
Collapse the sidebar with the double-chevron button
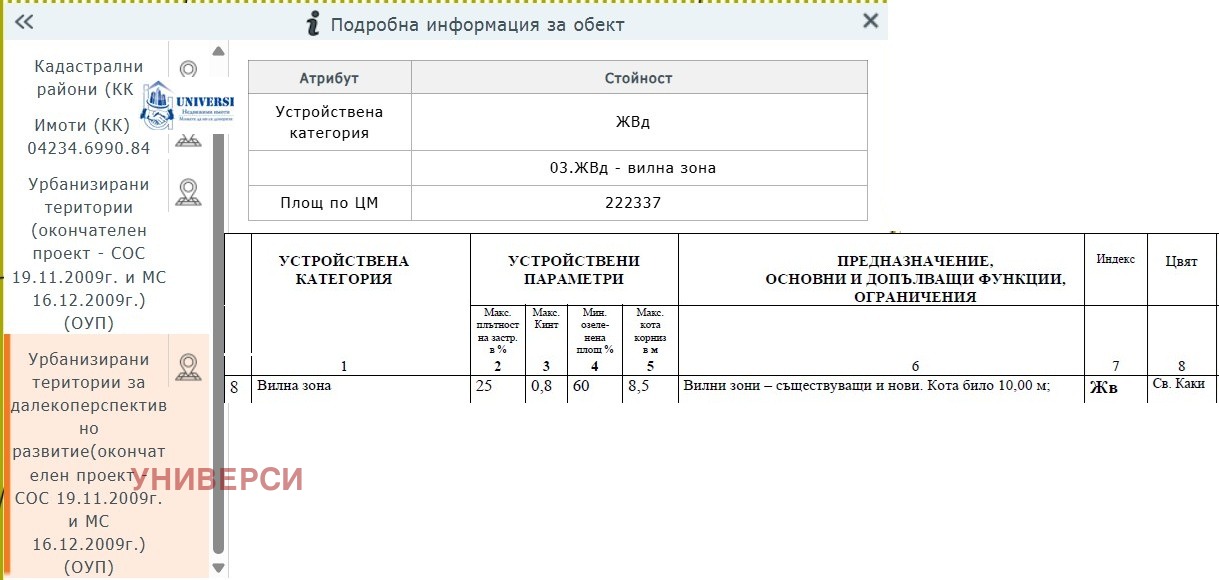(x=22, y=21)
